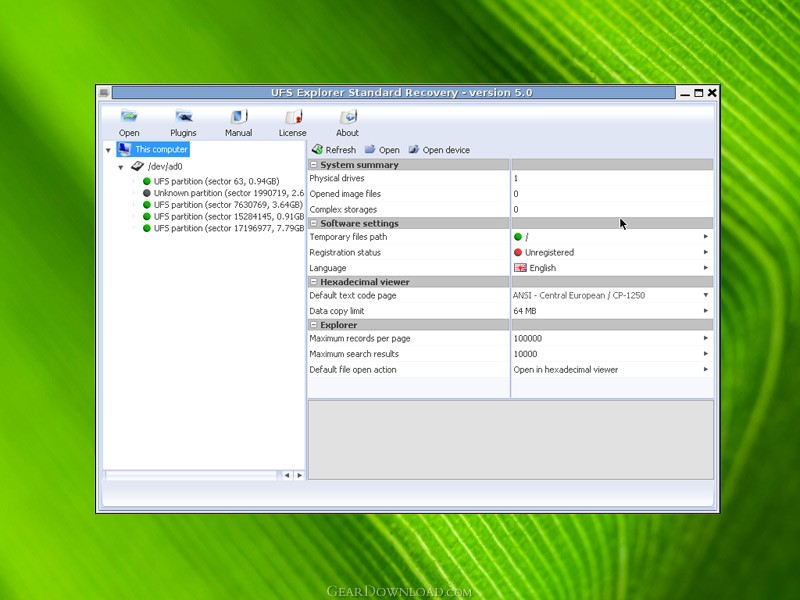Close the UFS Explorer window

click(x=712, y=93)
